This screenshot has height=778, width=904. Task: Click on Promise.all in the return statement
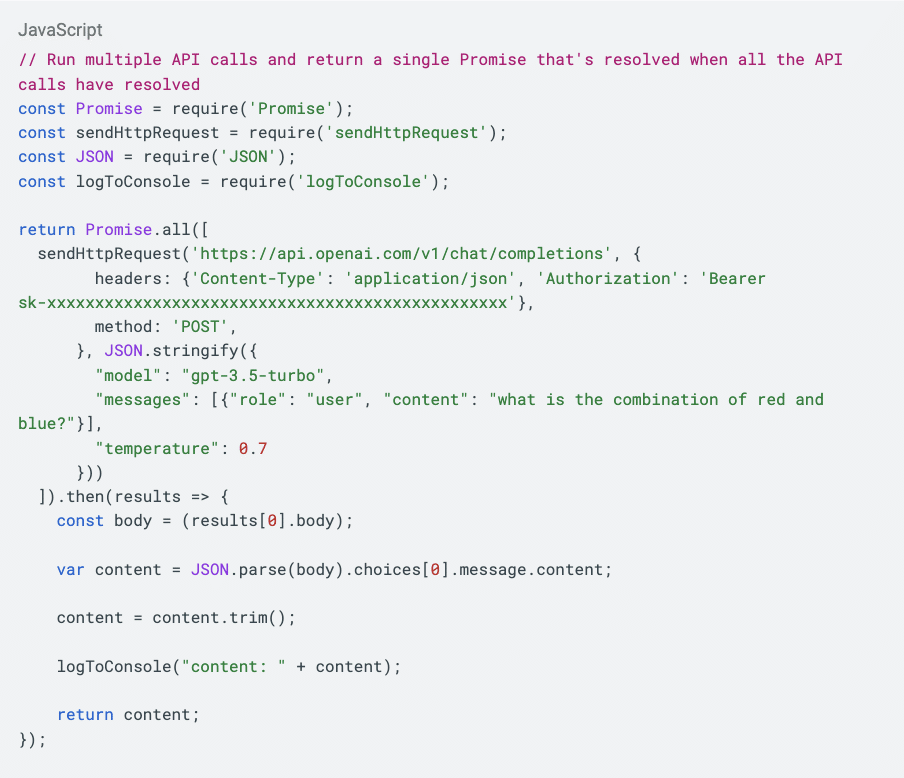coord(139,229)
